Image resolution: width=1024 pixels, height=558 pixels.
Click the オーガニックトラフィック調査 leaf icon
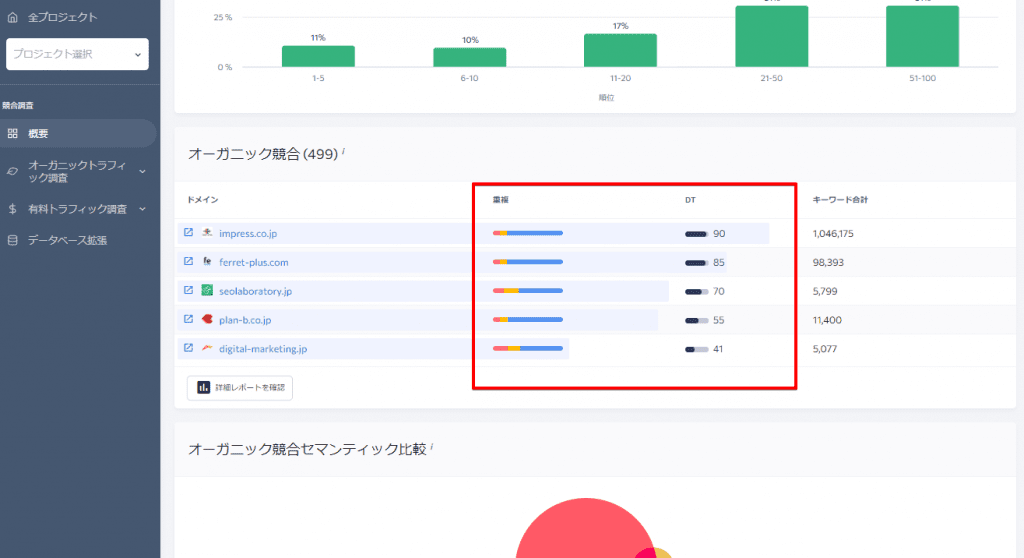point(12,171)
